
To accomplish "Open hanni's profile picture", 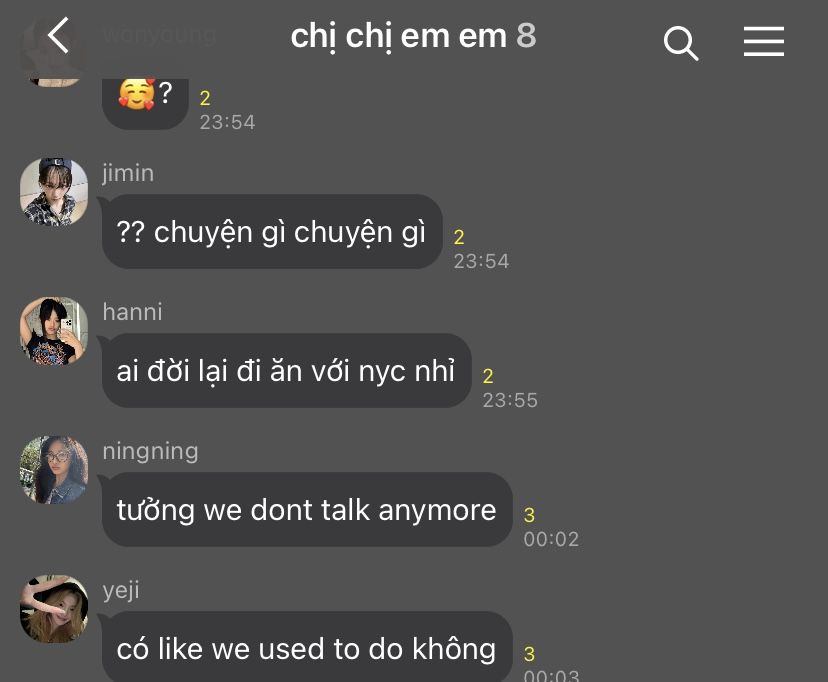I will [x=54, y=331].
